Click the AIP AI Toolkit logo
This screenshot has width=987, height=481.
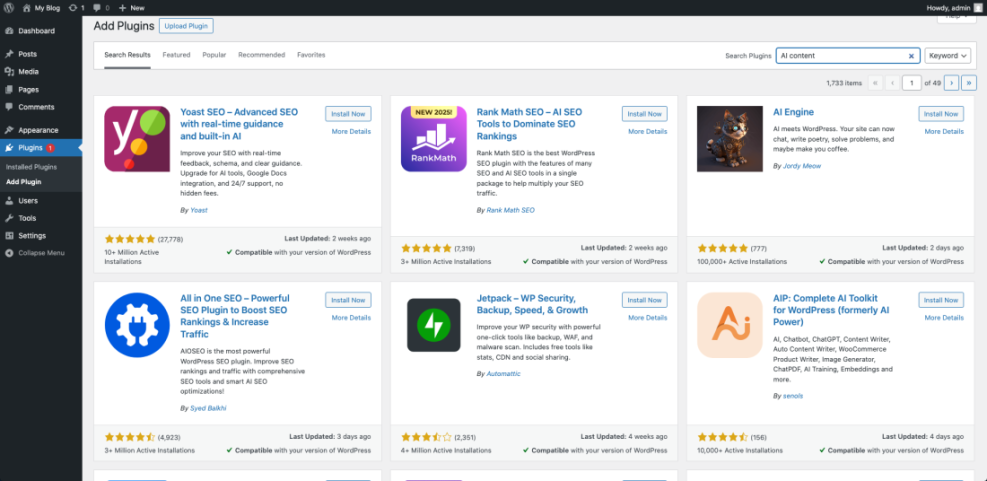tap(730, 325)
